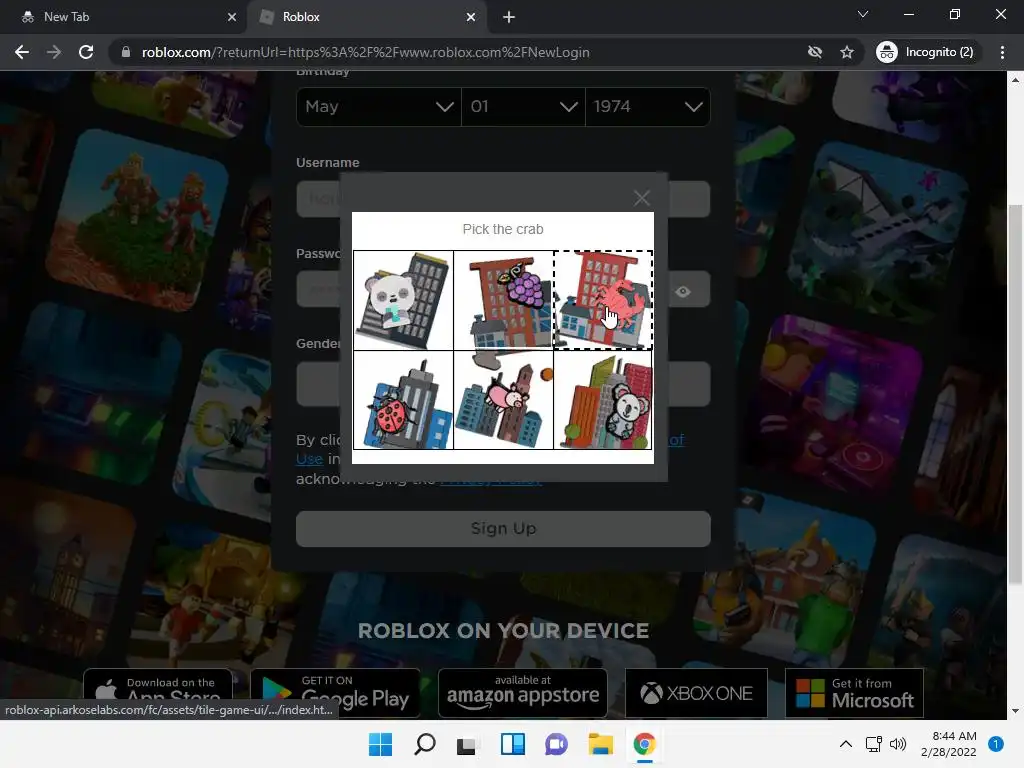Go back with the browser back arrow

(22, 52)
